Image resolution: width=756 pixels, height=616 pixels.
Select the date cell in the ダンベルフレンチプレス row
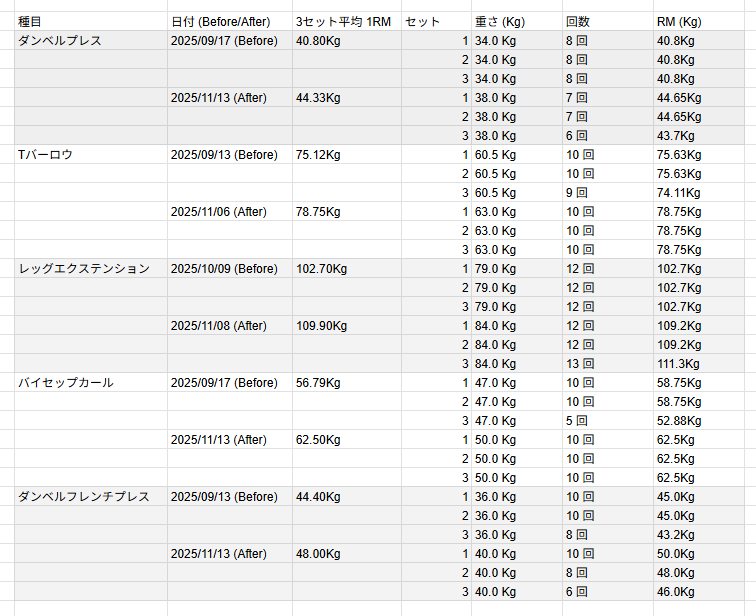[230, 496]
